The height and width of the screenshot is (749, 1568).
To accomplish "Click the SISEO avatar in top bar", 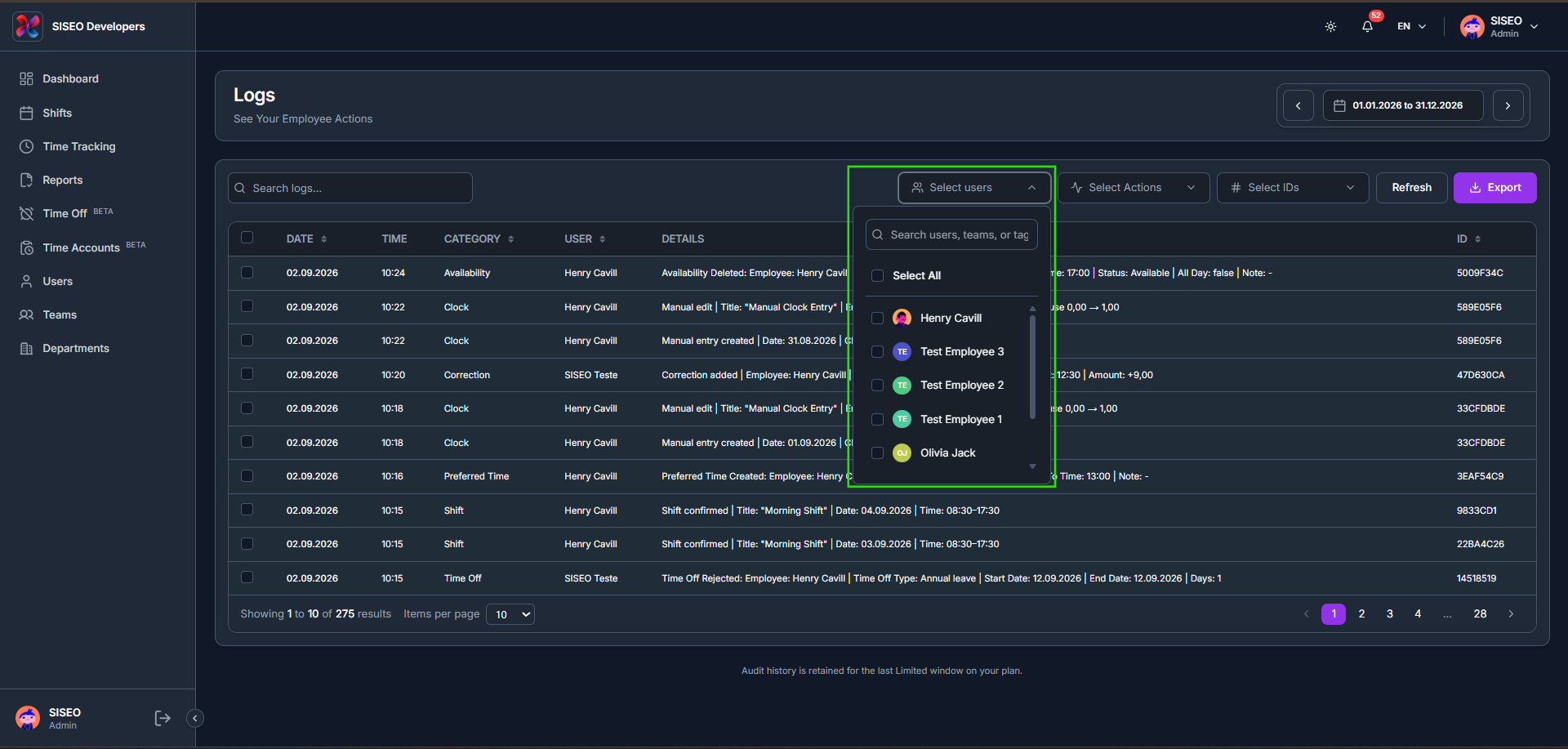I will 1472,26.
